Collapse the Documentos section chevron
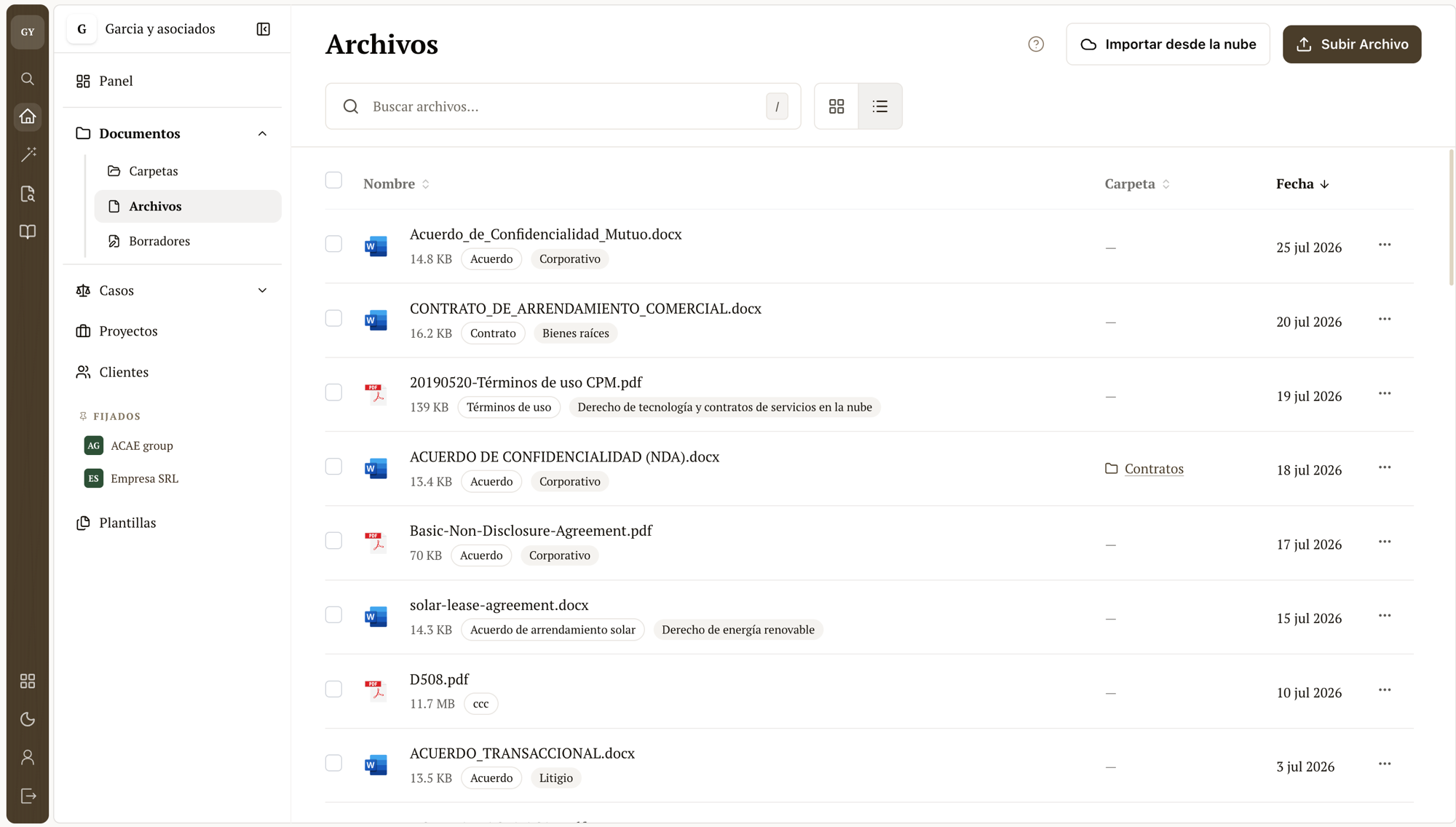1456x827 pixels. (x=262, y=134)
